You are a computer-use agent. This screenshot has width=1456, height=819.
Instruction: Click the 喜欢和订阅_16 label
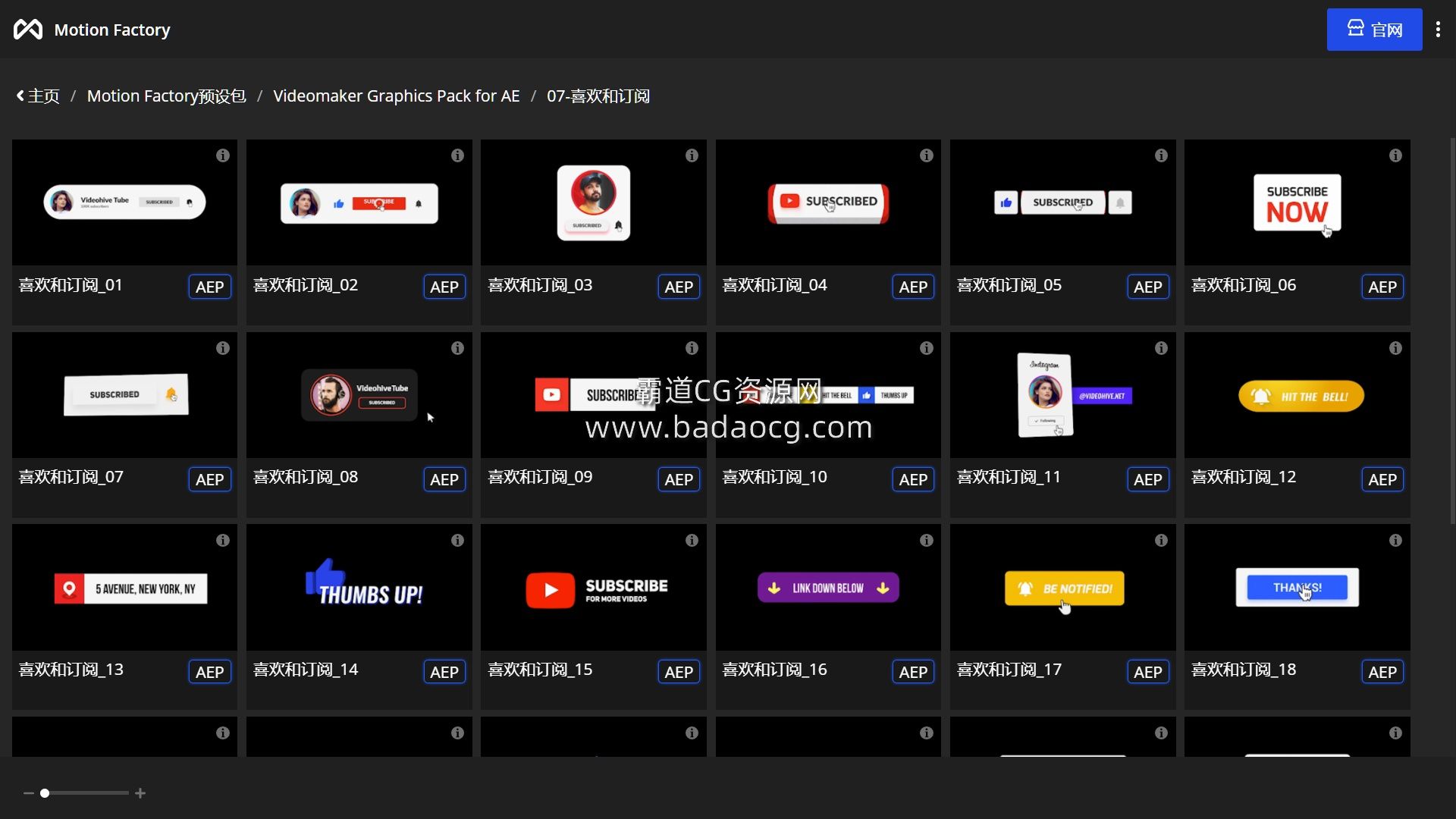774,670
